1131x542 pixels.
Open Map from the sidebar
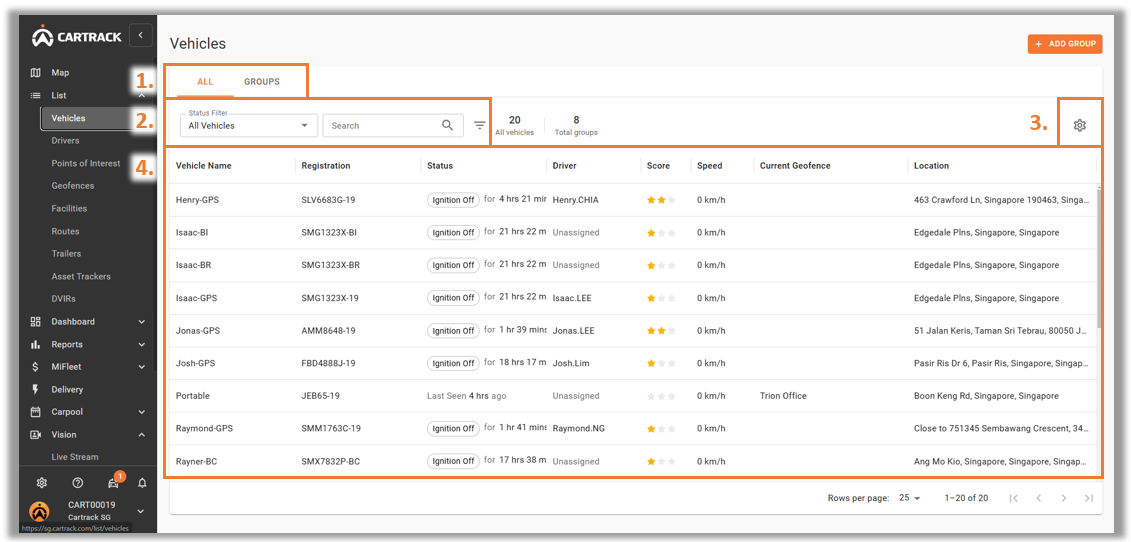(x=60, y=73)
